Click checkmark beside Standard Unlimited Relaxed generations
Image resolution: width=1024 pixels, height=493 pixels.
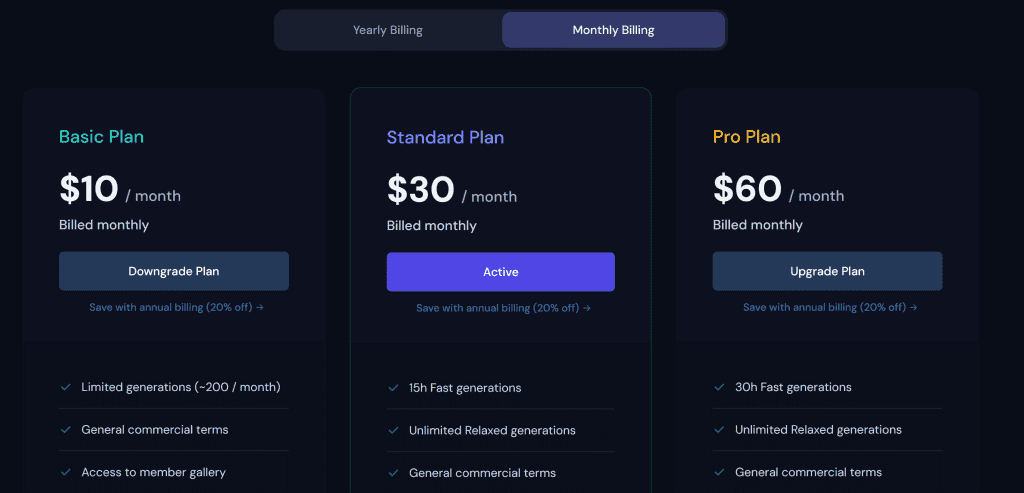coord(393,431)
